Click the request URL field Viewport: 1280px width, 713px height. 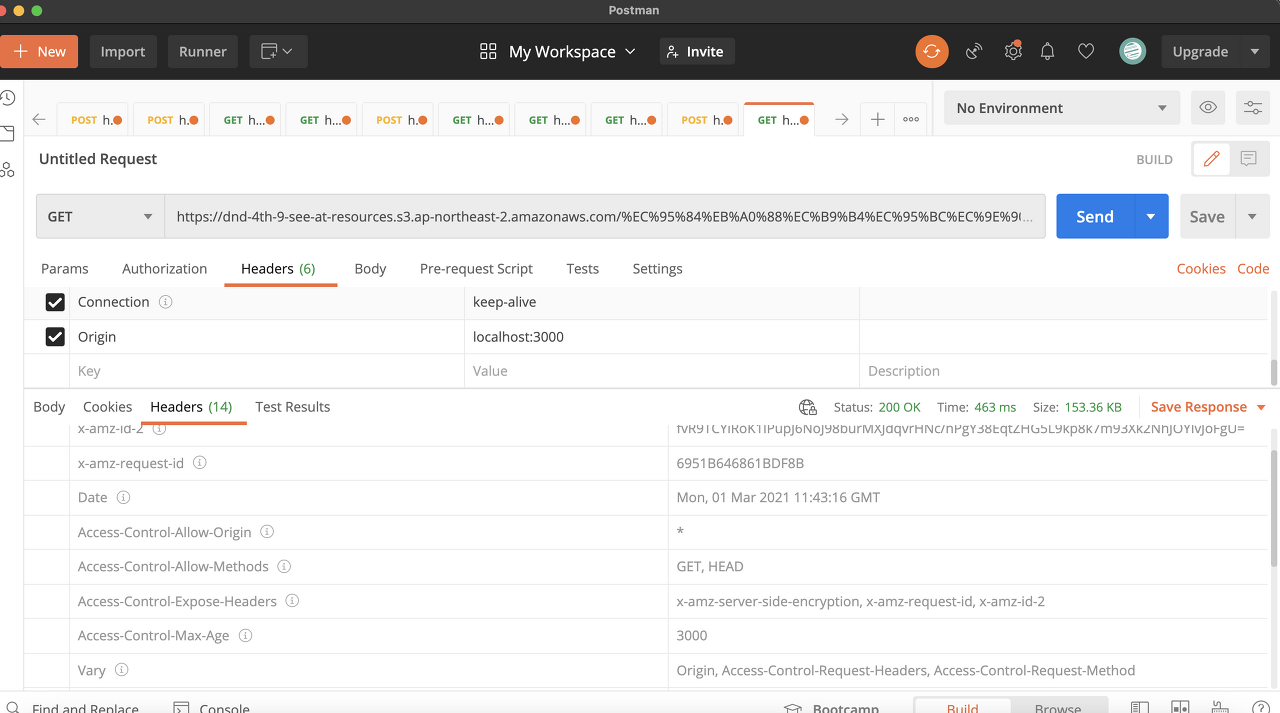click(605, 216)
